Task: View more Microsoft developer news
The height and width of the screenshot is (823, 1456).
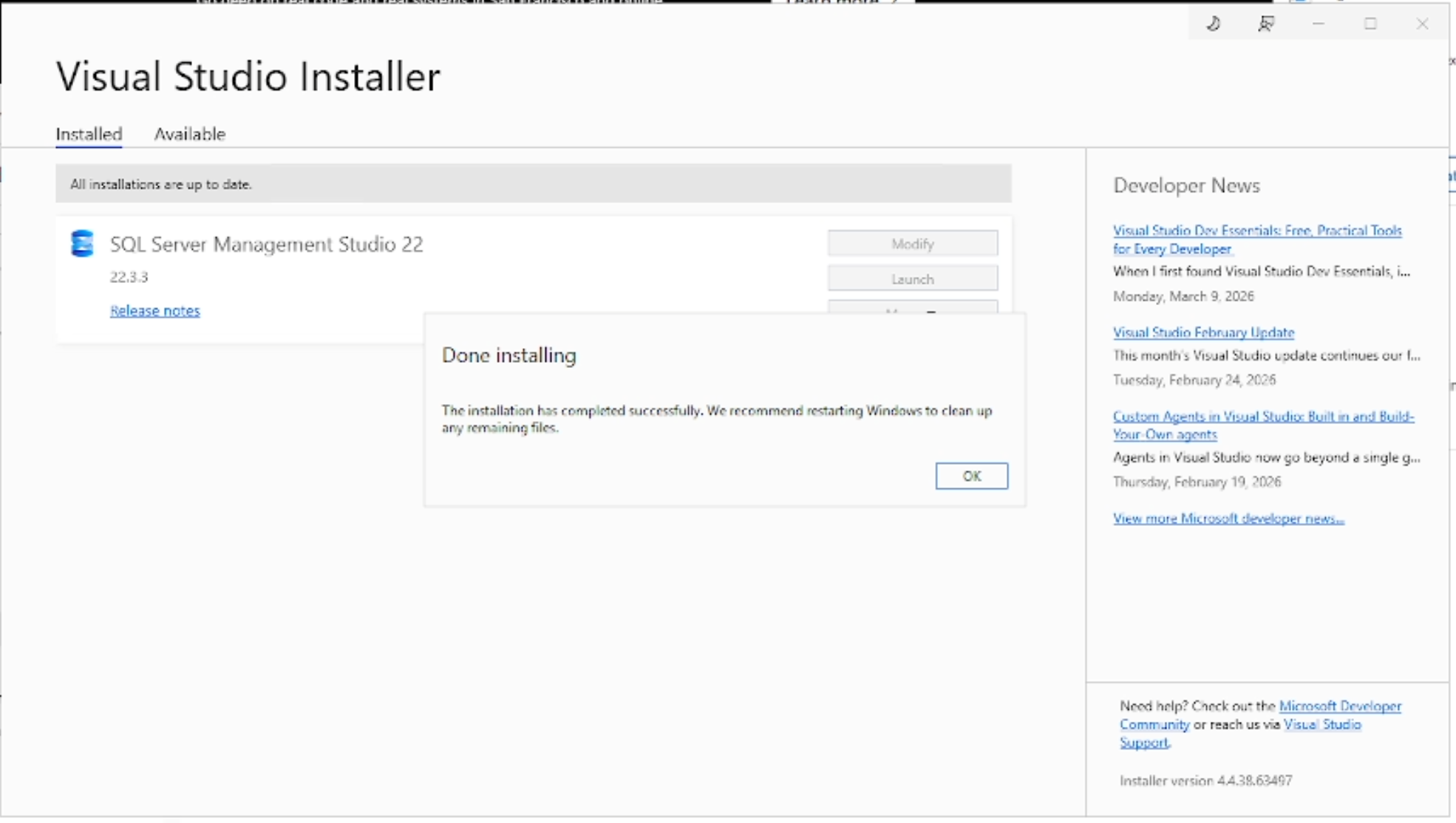Action: (x=1228, y=518)
